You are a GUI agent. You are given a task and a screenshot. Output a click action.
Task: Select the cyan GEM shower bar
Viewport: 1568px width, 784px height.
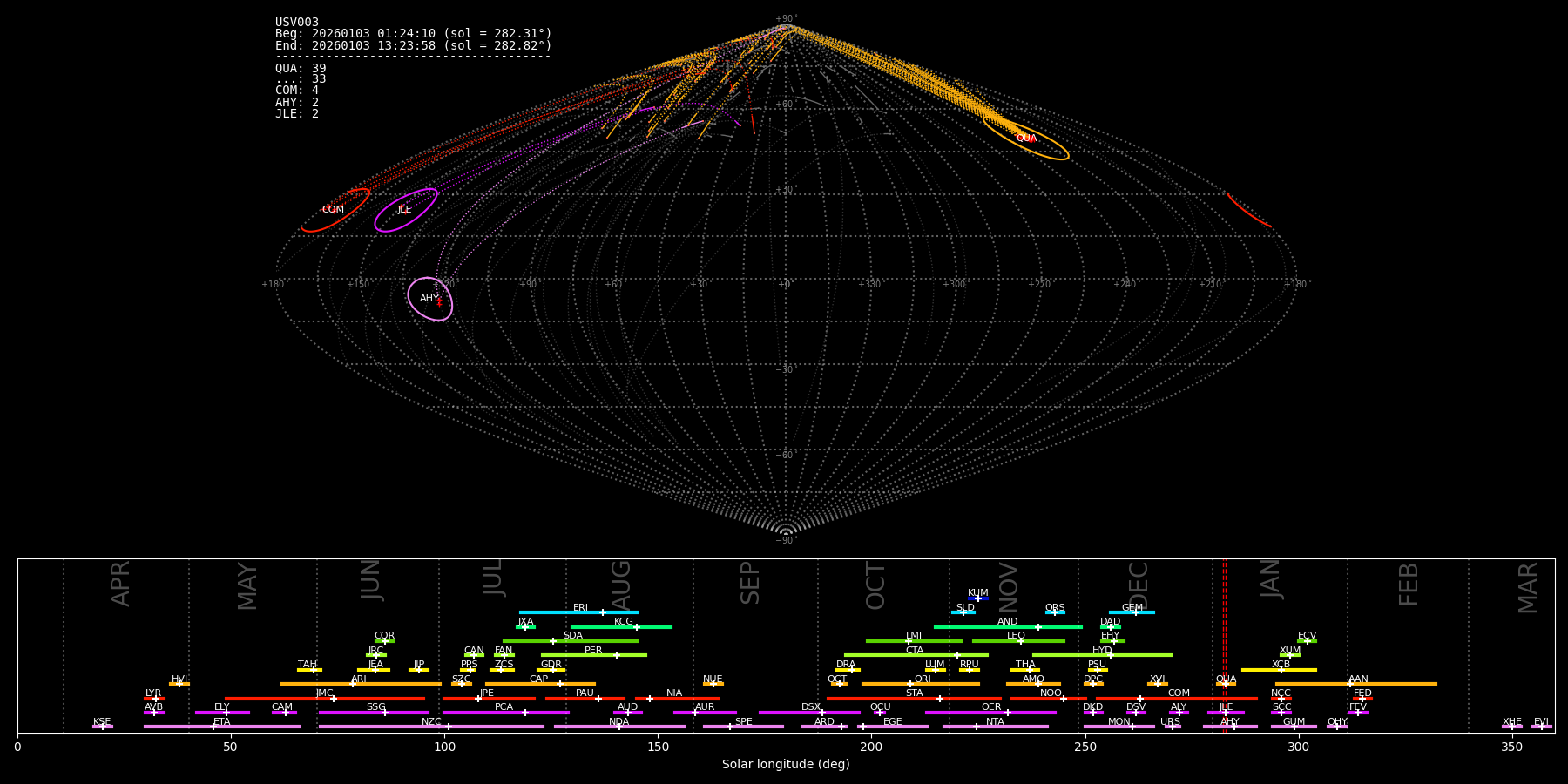1132,612
